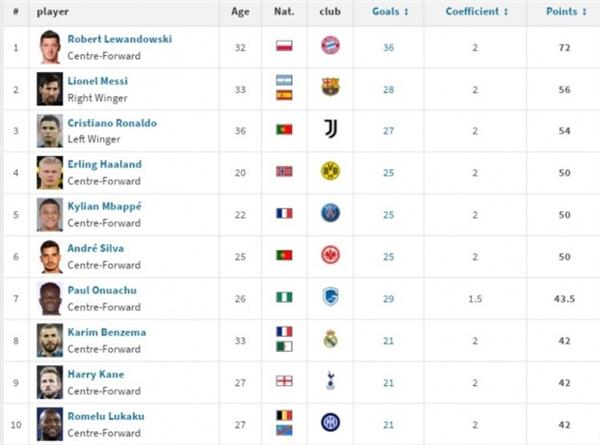Click Cristiano Ronaldo's player photo

49,129
